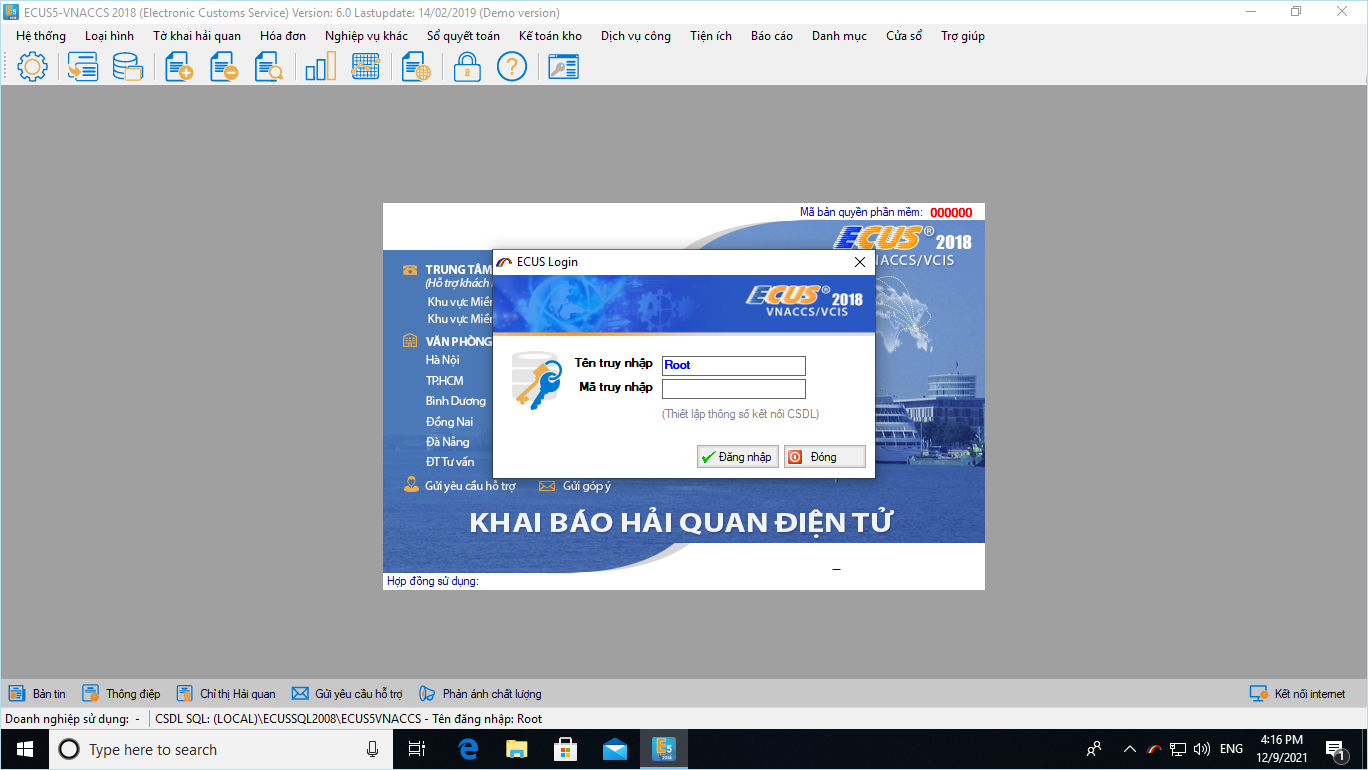The image size is (1368, 770).
Task: Click the search document toolbar icon
Action: [269, 67]
